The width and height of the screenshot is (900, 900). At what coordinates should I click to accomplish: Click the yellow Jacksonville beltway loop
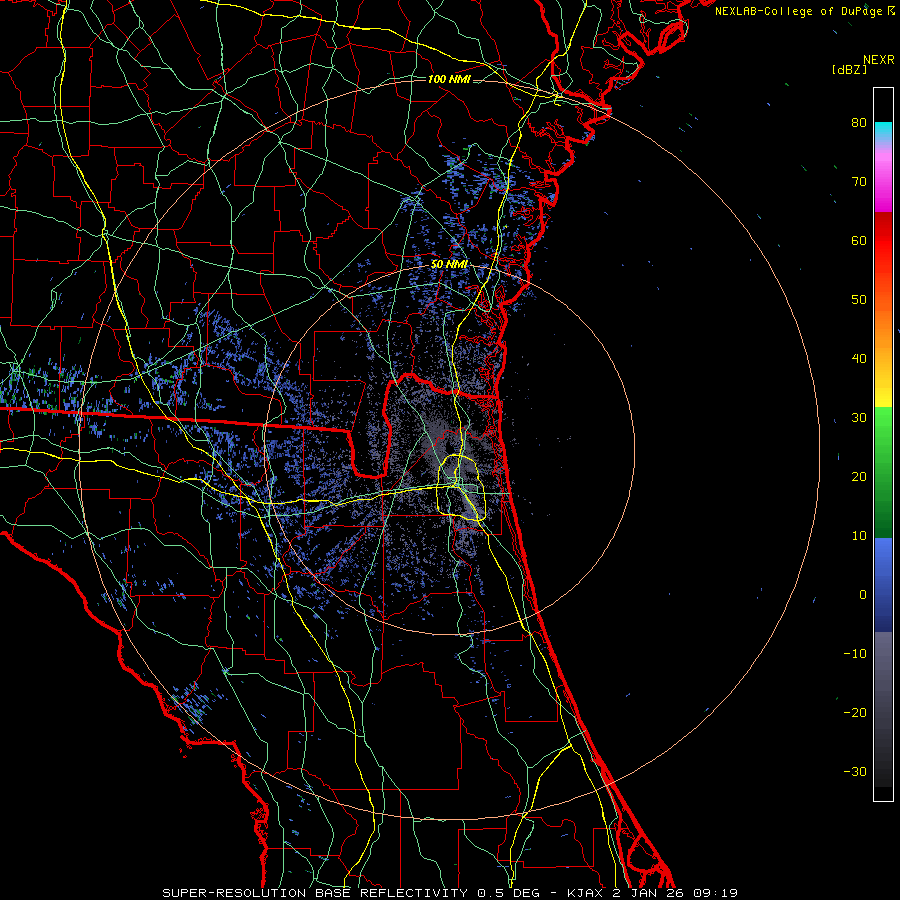461,487
